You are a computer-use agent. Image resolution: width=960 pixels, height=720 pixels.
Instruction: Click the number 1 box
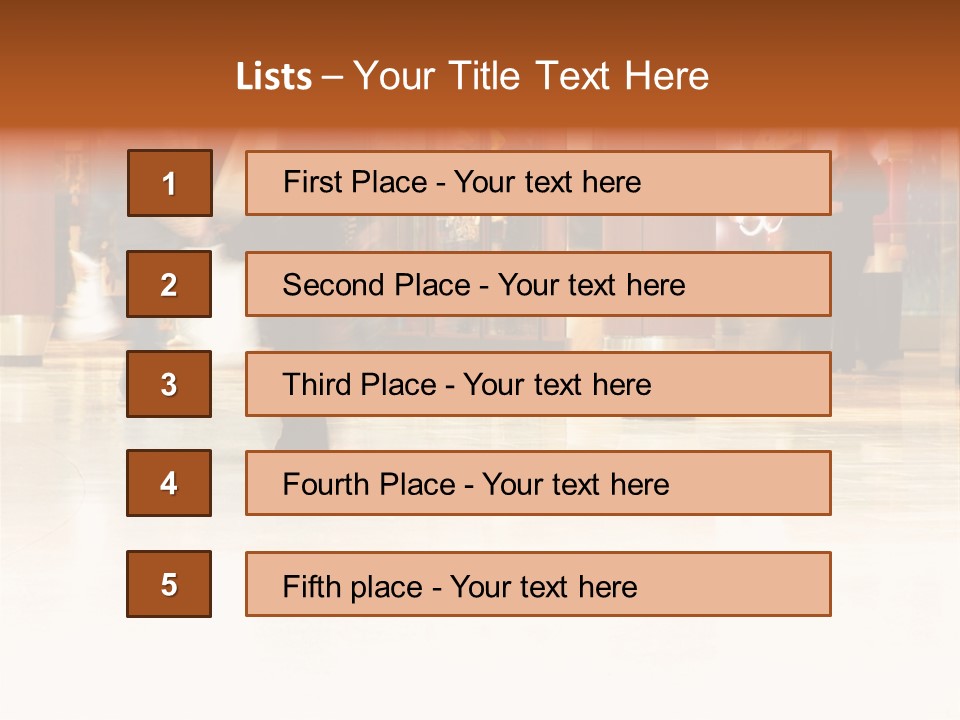[170, 183]
